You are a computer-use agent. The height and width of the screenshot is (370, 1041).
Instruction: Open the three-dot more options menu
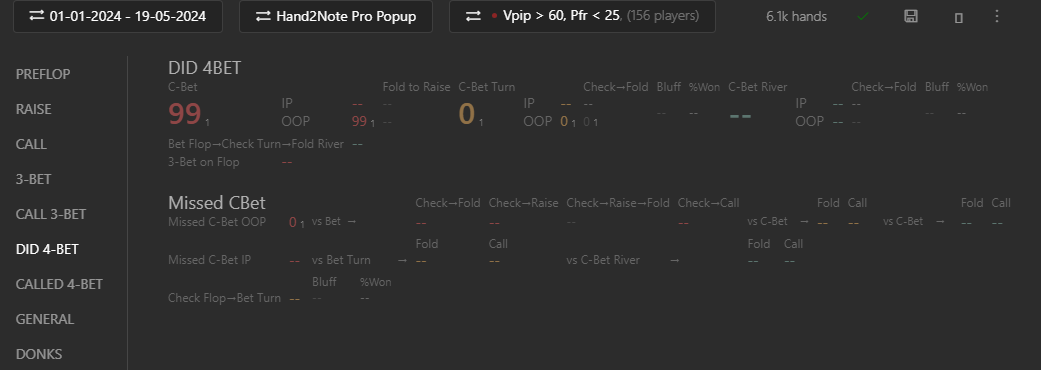[997, 16]
